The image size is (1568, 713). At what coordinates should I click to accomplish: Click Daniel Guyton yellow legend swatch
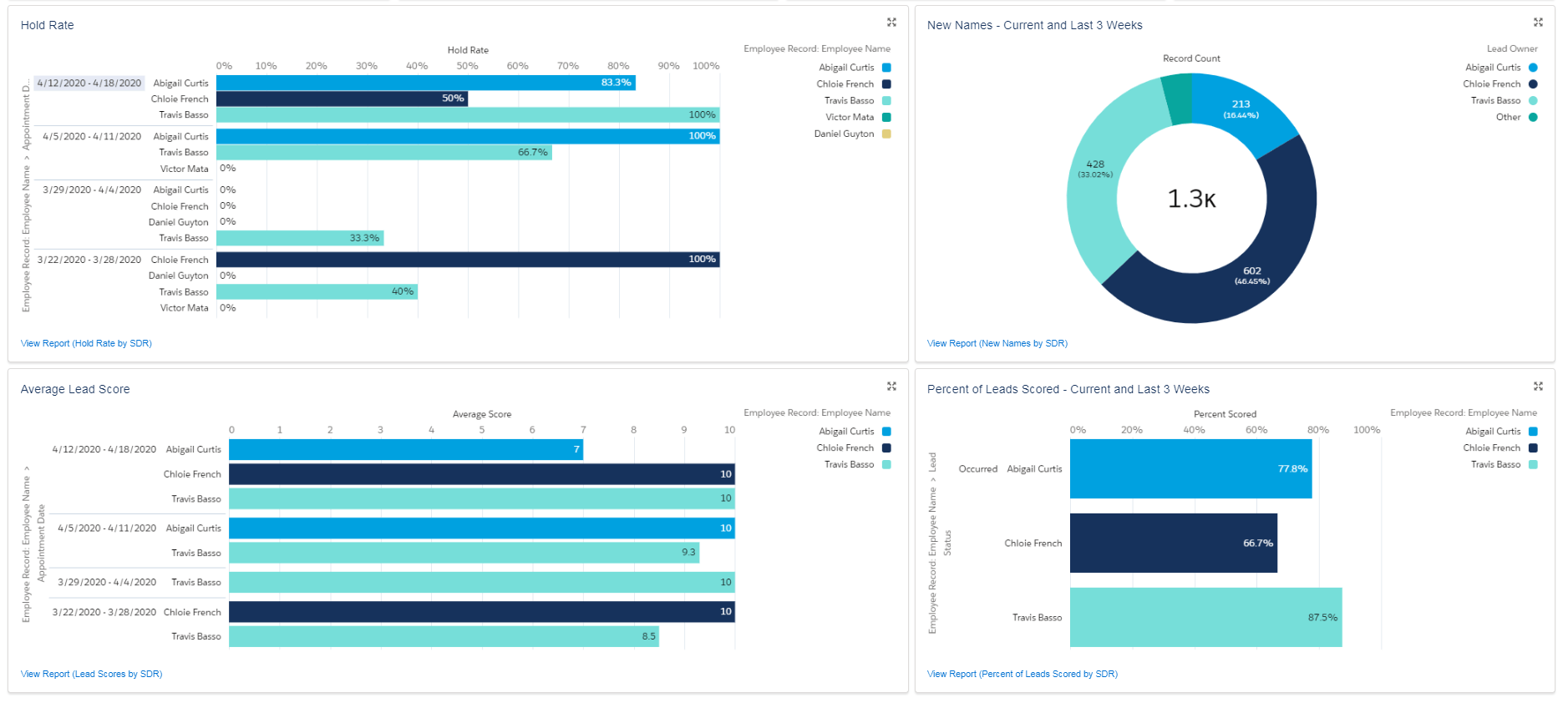(x=886, y=134)
